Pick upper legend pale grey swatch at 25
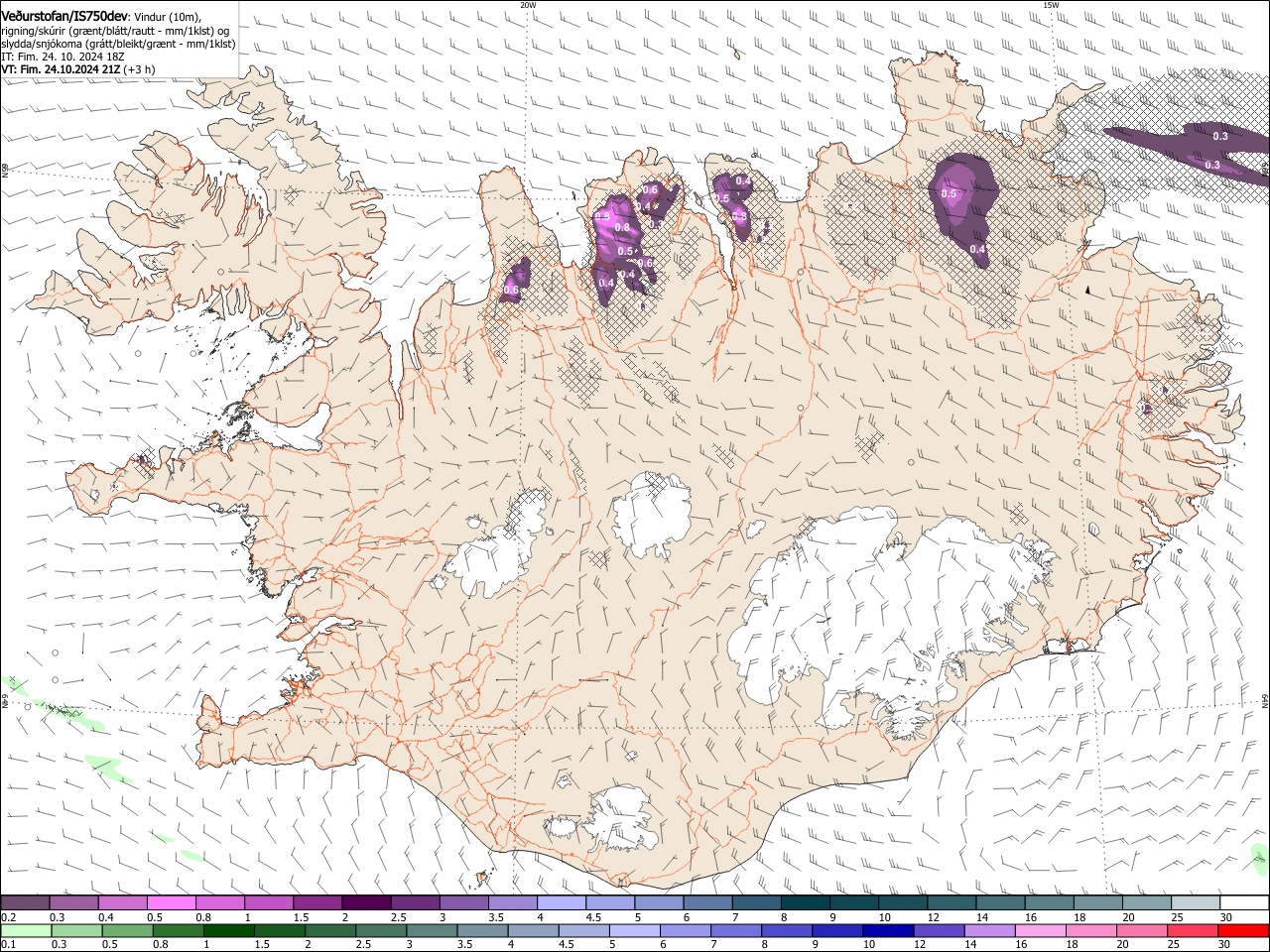The image size is (1270, 952). tap(1197, 903)
